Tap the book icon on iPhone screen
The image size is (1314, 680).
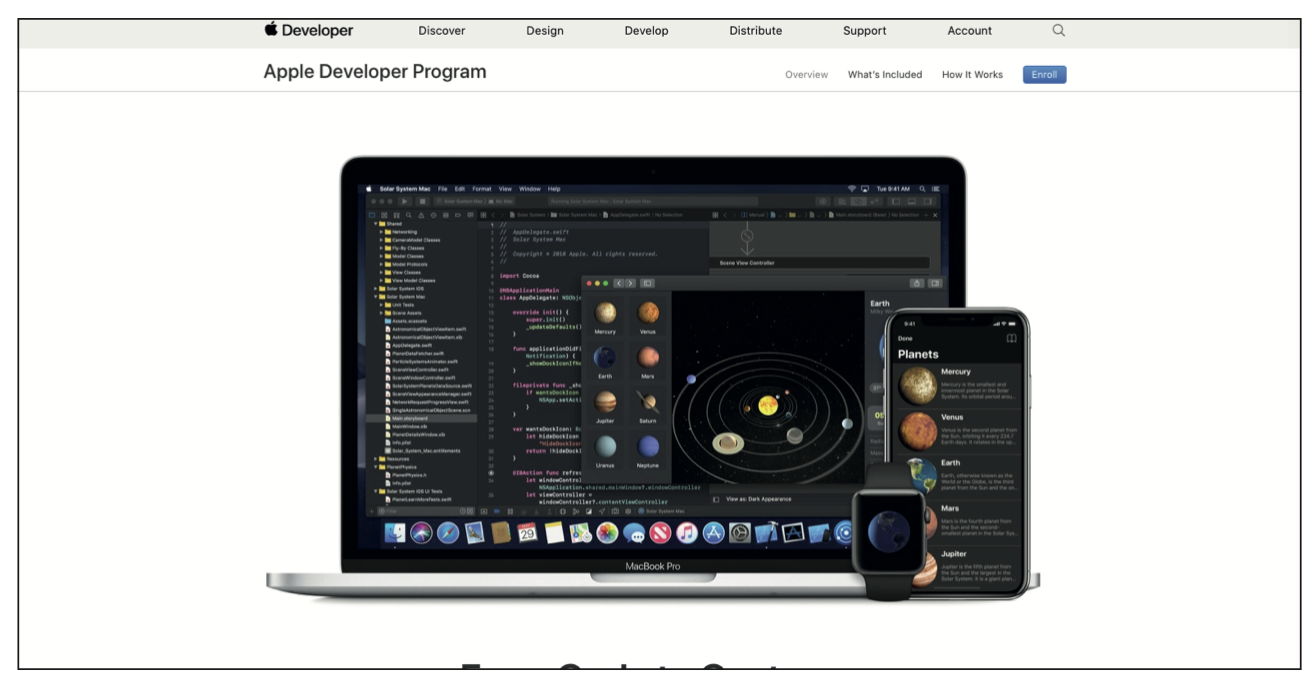1011,338
